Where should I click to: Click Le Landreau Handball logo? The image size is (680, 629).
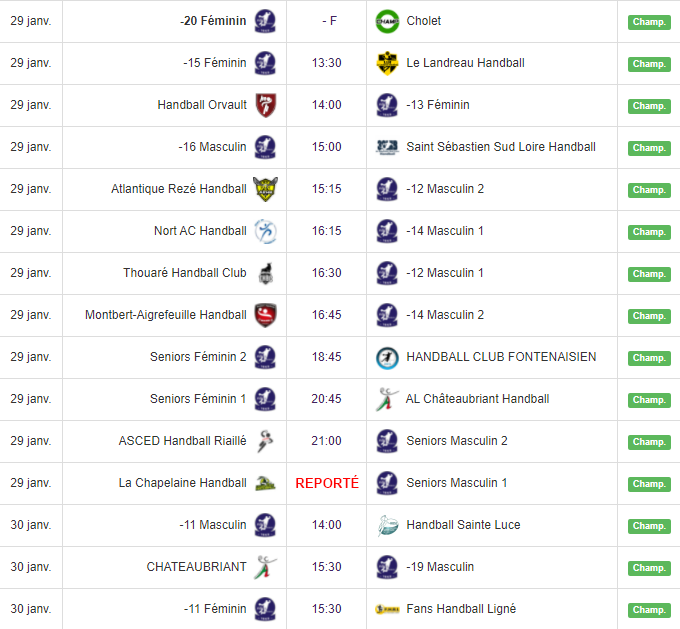(x=387, y=63)
